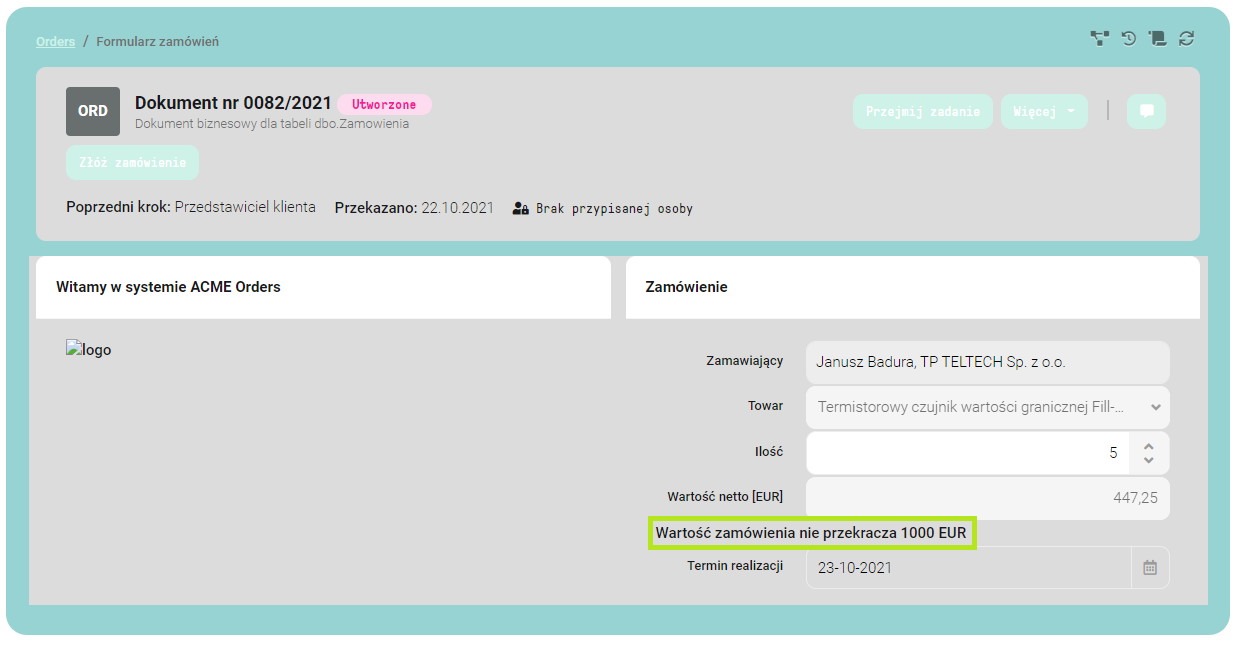Decrease Ilość with the down arrow
1235x647 pixels.
coord(1149,460)
